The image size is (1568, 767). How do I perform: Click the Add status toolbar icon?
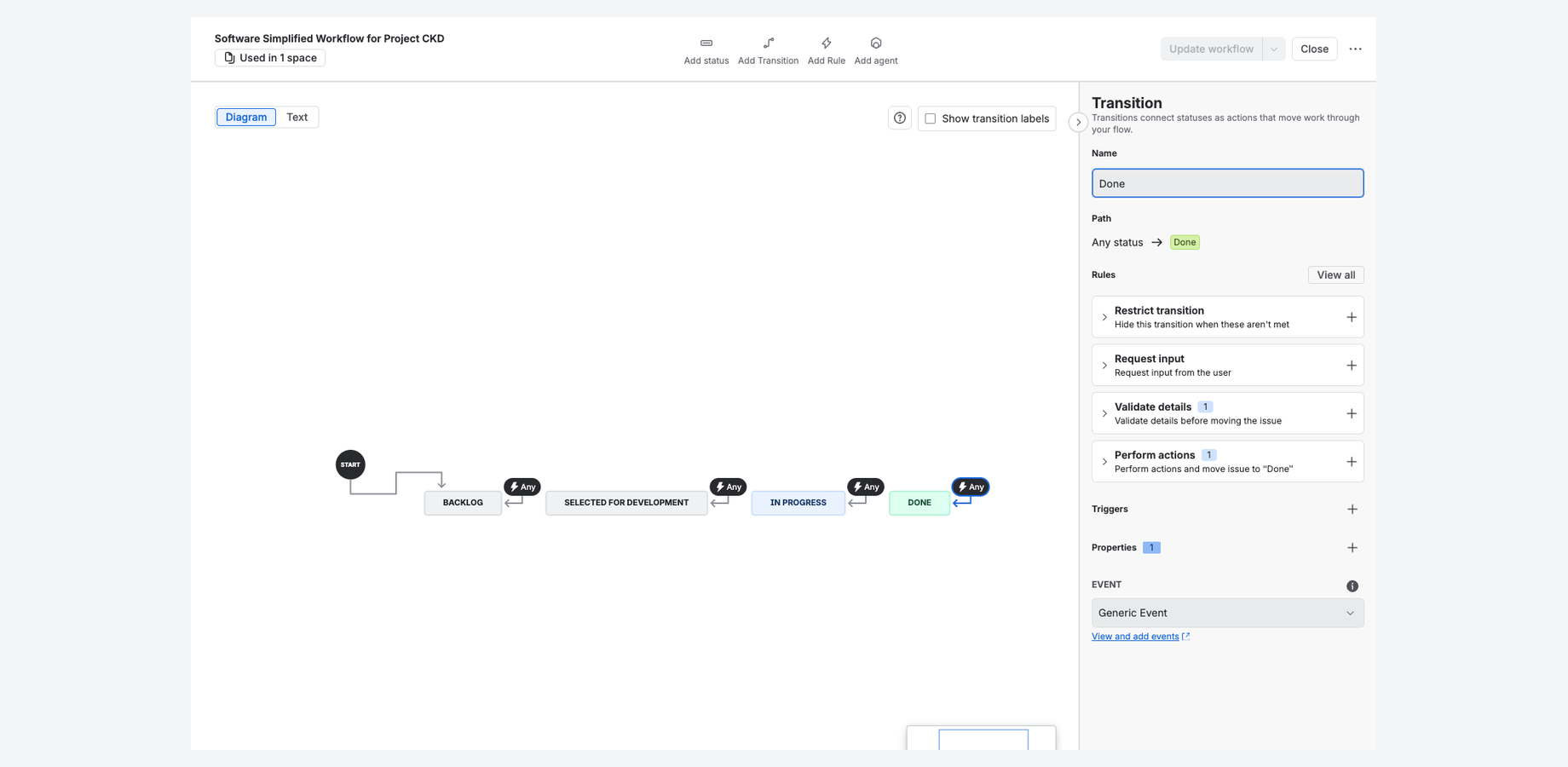(706, 43)
